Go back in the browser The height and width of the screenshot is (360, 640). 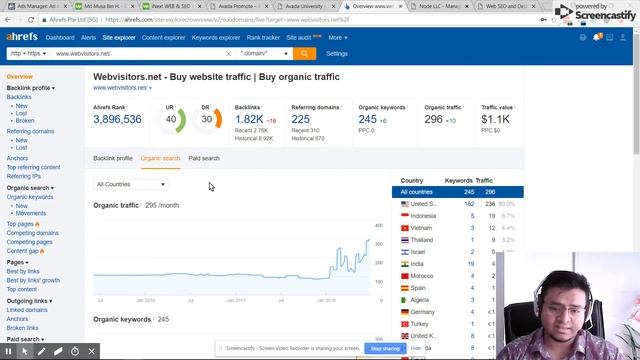[x=8, y=20]
